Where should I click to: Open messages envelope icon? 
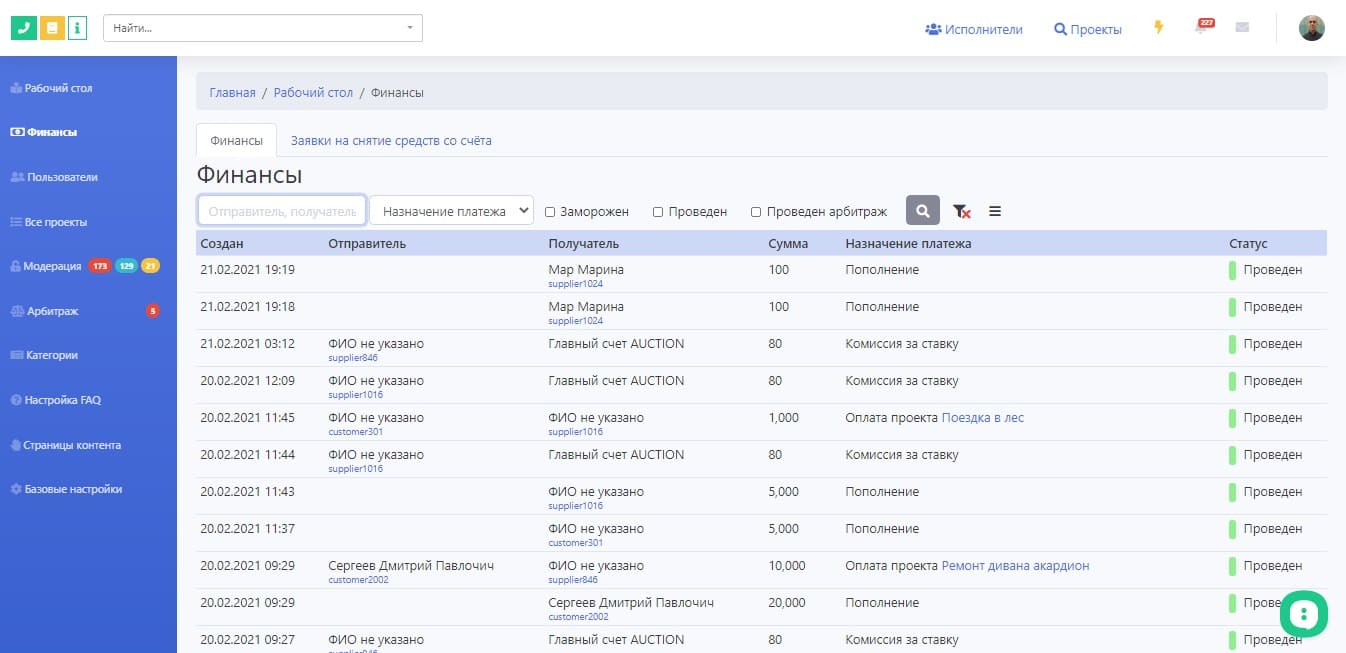pyautogui.click(x=1242, y=28)
